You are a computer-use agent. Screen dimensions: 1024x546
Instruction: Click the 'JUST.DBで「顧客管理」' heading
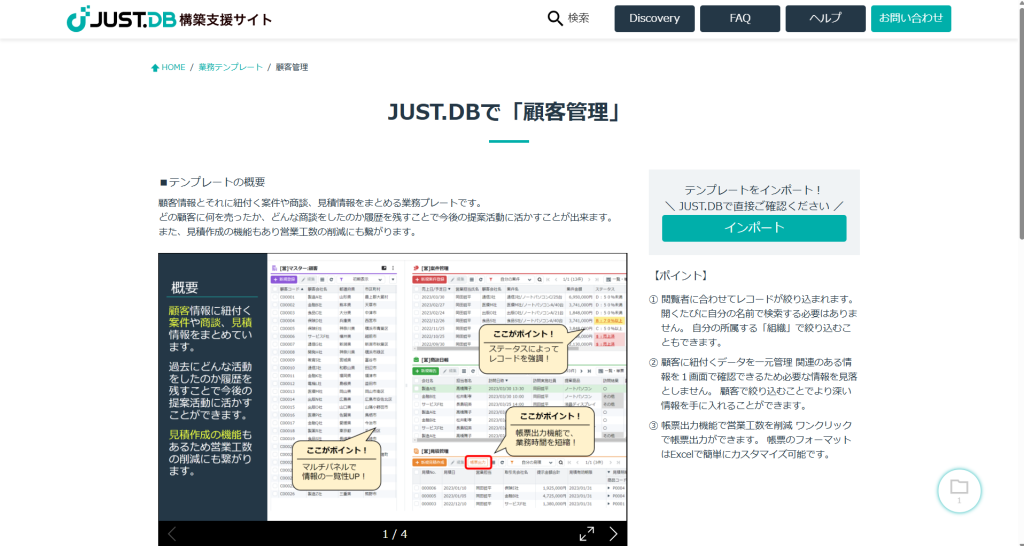pyautogui.click(x=504, y=112)
